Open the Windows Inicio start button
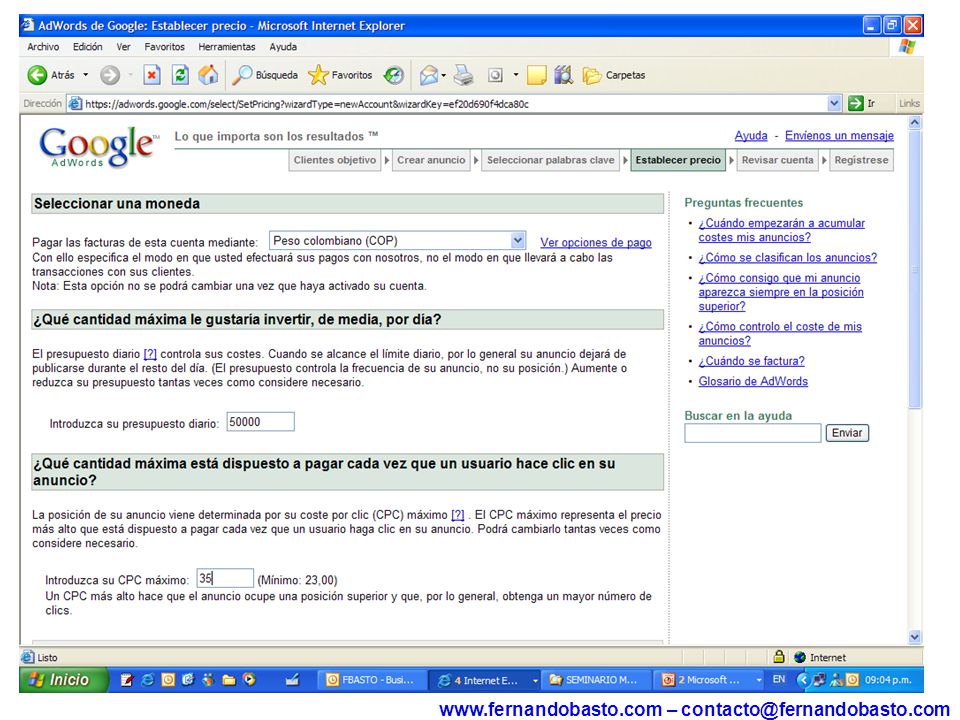 coord(63,680)
